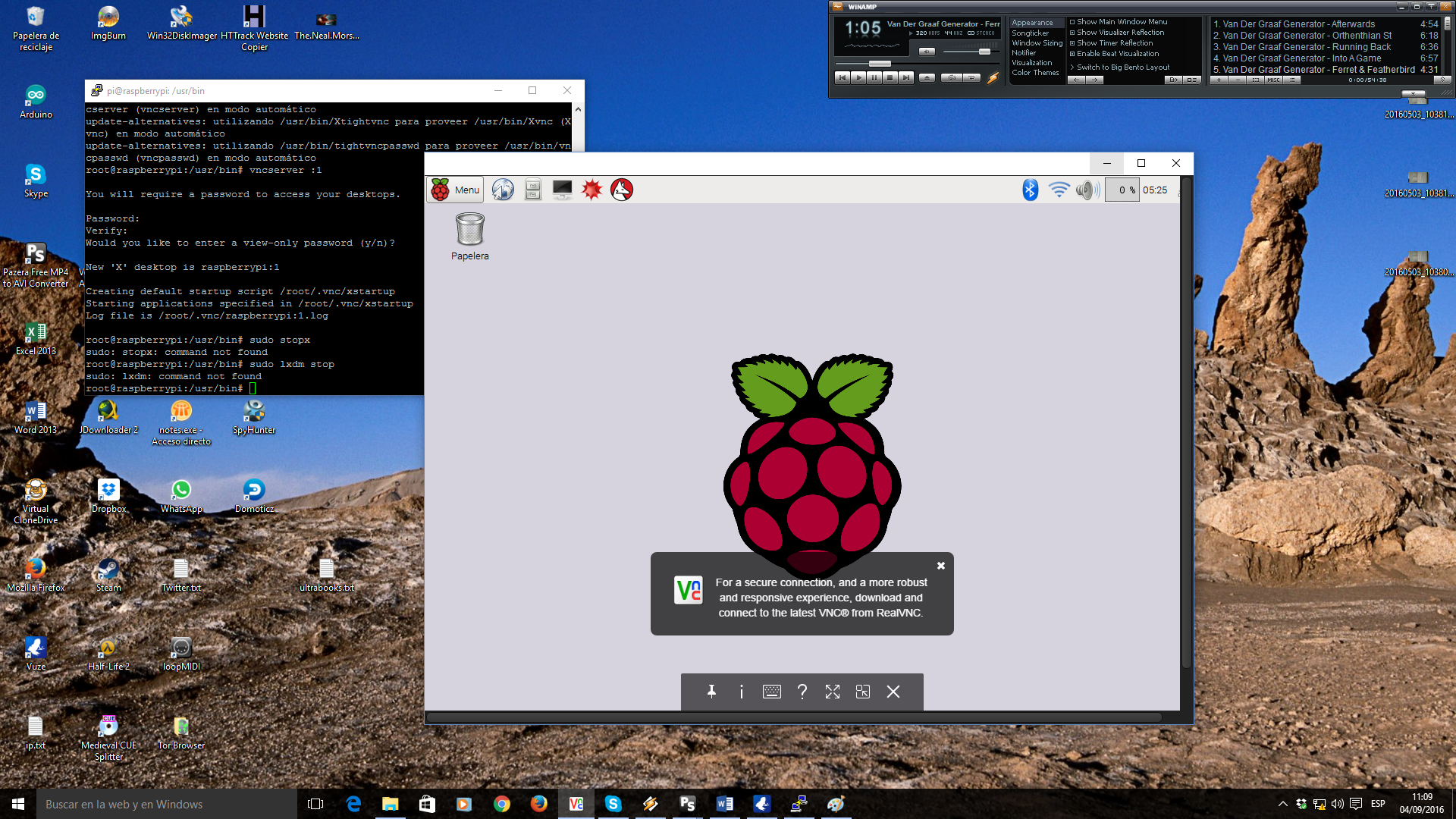
Task: Select Notifier tab in Winamp options
Action: (1024, 53)
